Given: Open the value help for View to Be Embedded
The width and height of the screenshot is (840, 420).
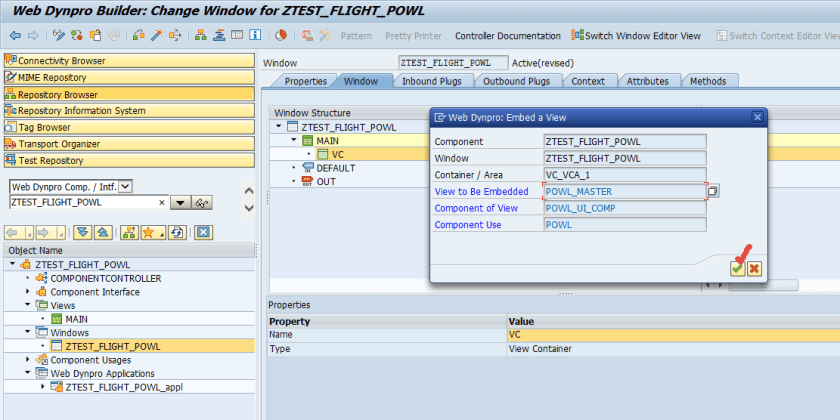Looking at the screenshot, I should pyautogui.click(x=714, y=191).
